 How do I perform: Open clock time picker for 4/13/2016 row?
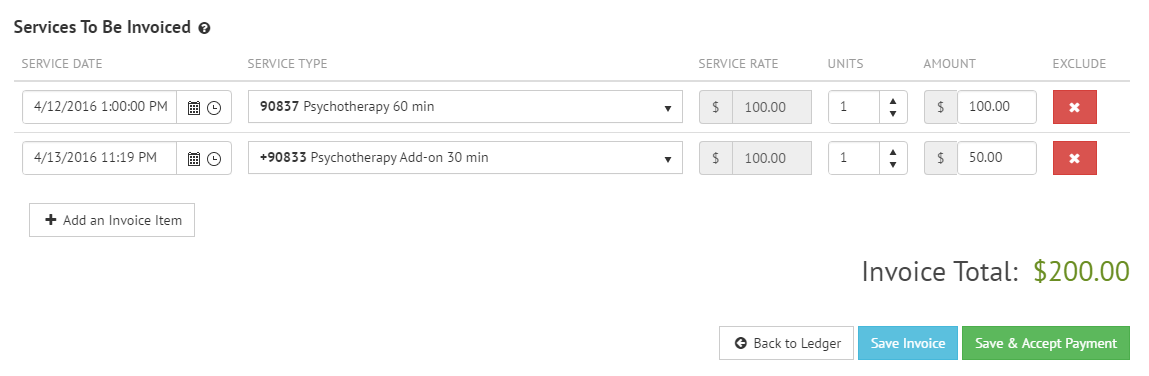[x=214, y=158]
